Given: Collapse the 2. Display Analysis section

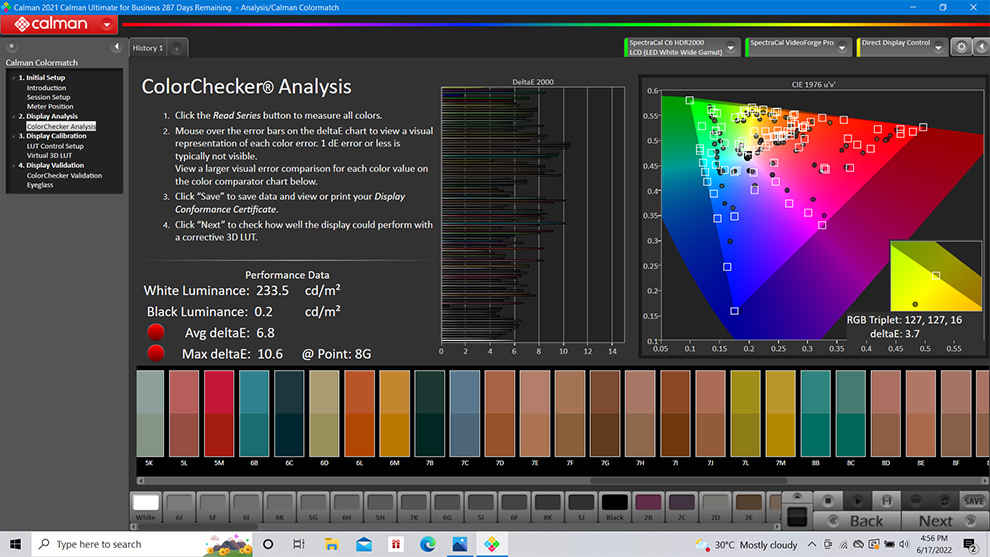Looking at the screenshot, I should 13,116.
